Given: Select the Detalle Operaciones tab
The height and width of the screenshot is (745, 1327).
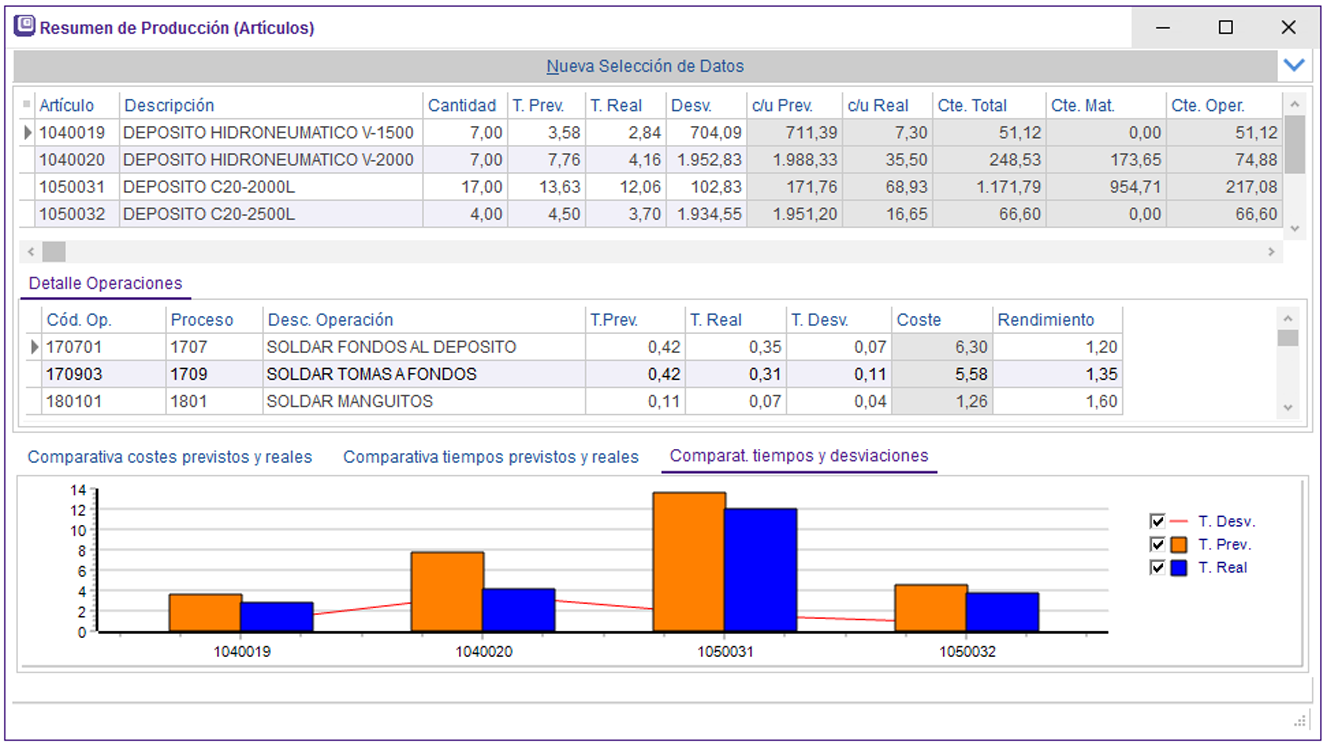Looking at the screenshot, I should (105, 284).
